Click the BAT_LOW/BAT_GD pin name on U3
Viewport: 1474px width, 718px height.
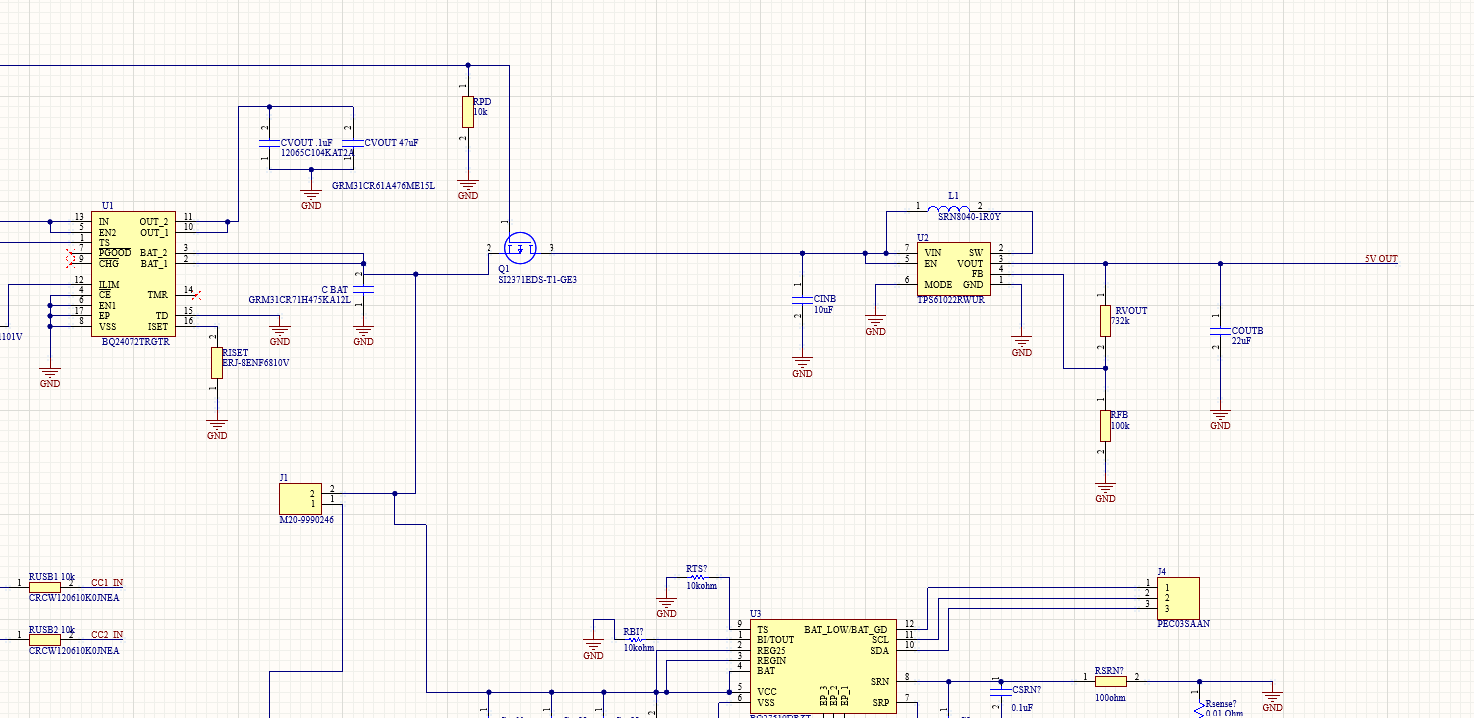click(x=845, y=629)
